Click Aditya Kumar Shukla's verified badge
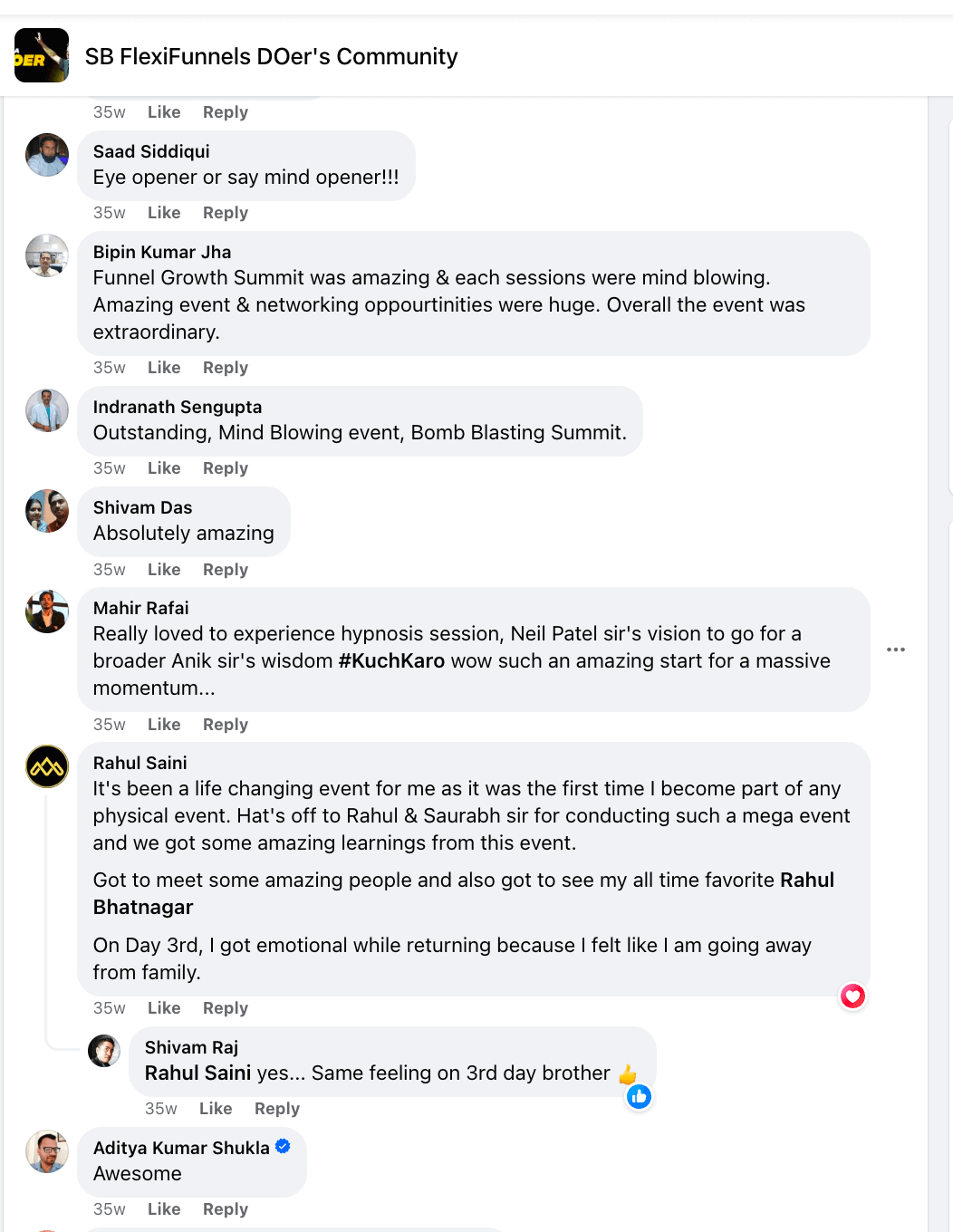Image resolution: width=953 pixels, height=1232 pixels. click(x=283, y=1146)
